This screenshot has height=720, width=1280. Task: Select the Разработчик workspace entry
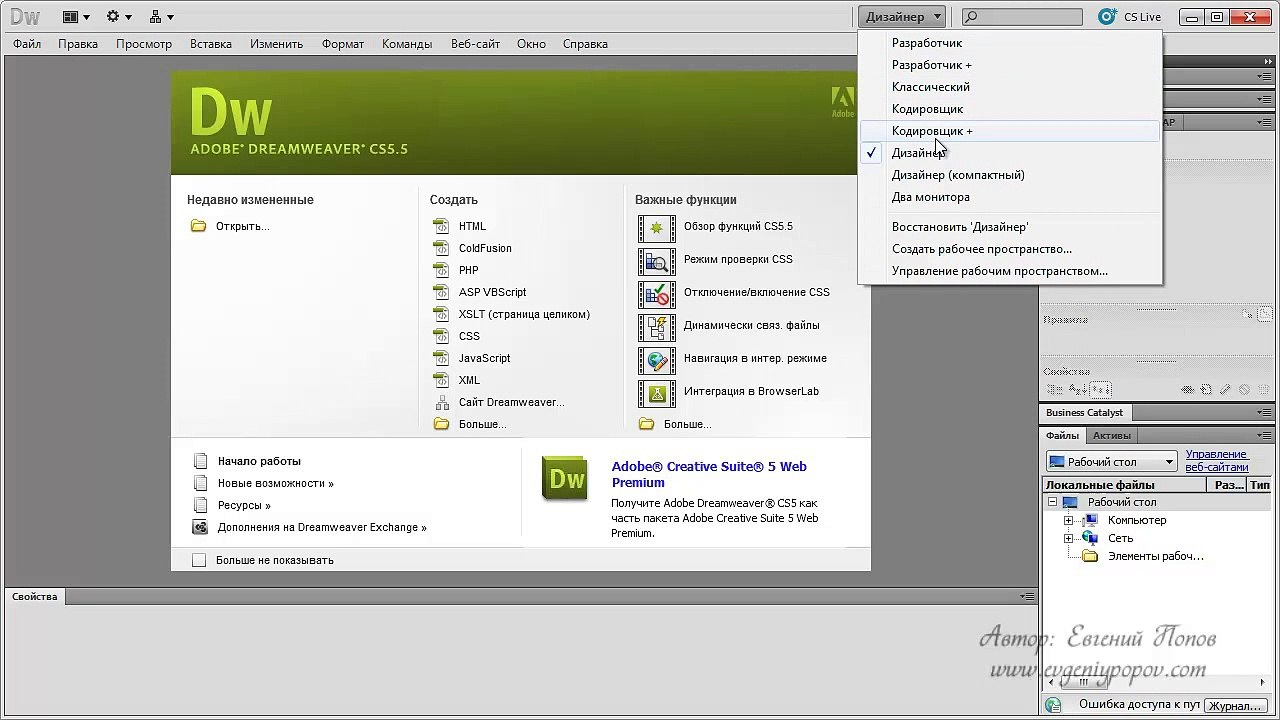pyautogui.click(x=1010, y=43)
